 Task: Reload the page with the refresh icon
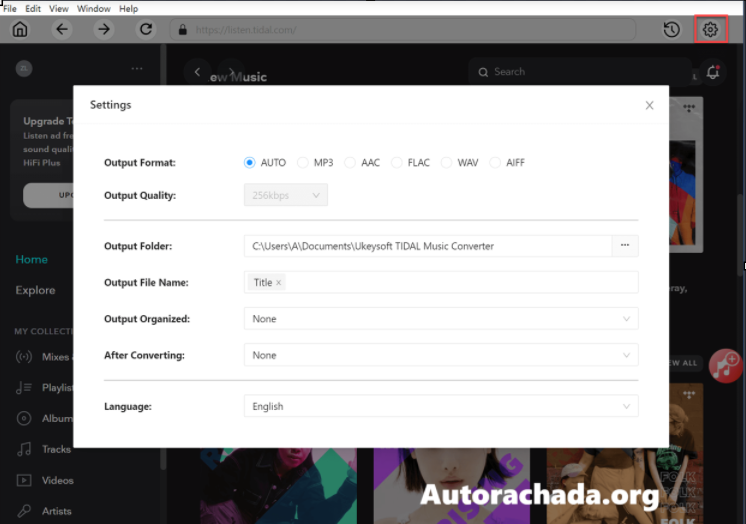(x=146, y=29)
